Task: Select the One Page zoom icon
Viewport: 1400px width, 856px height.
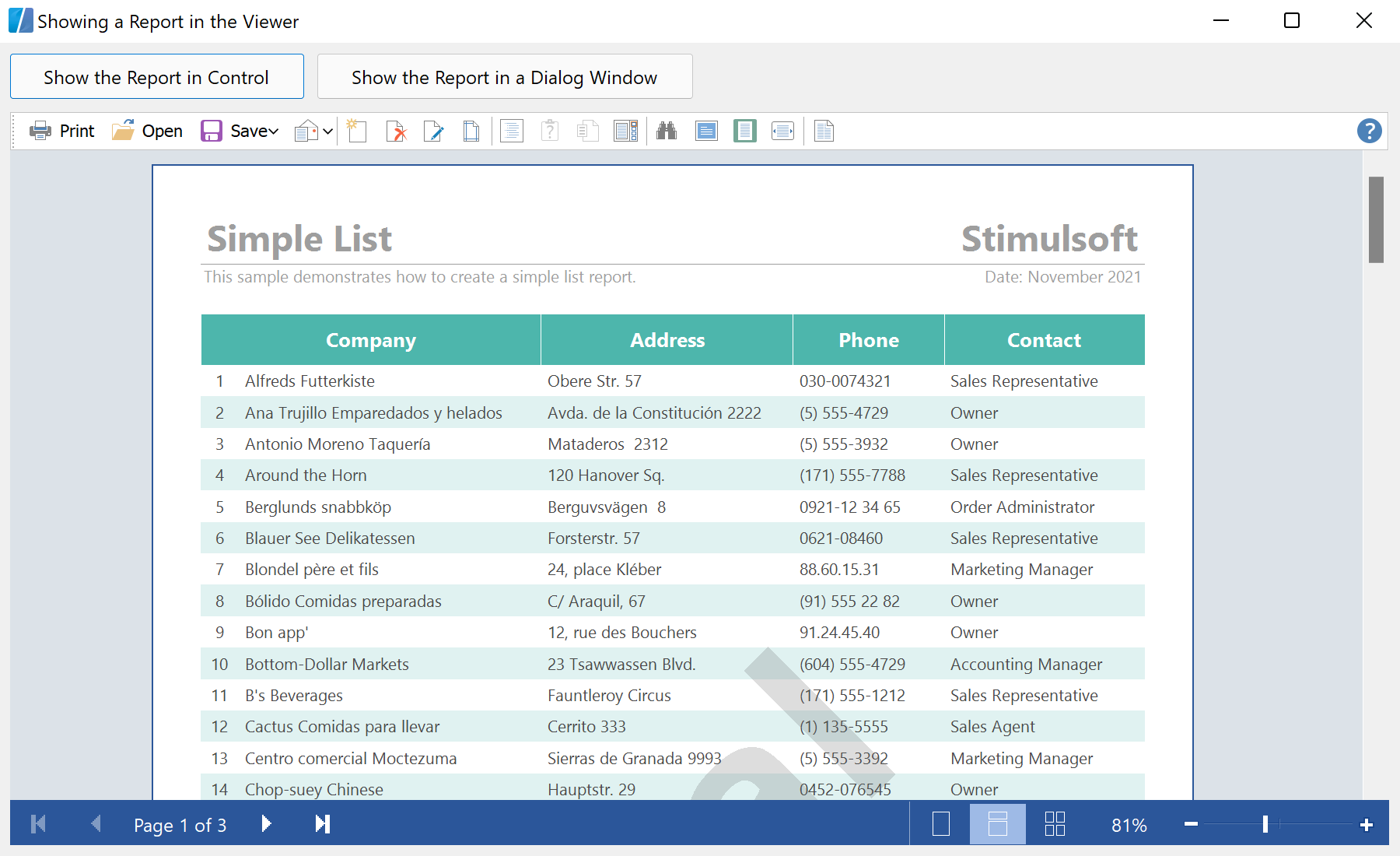Action: [745, 131]
